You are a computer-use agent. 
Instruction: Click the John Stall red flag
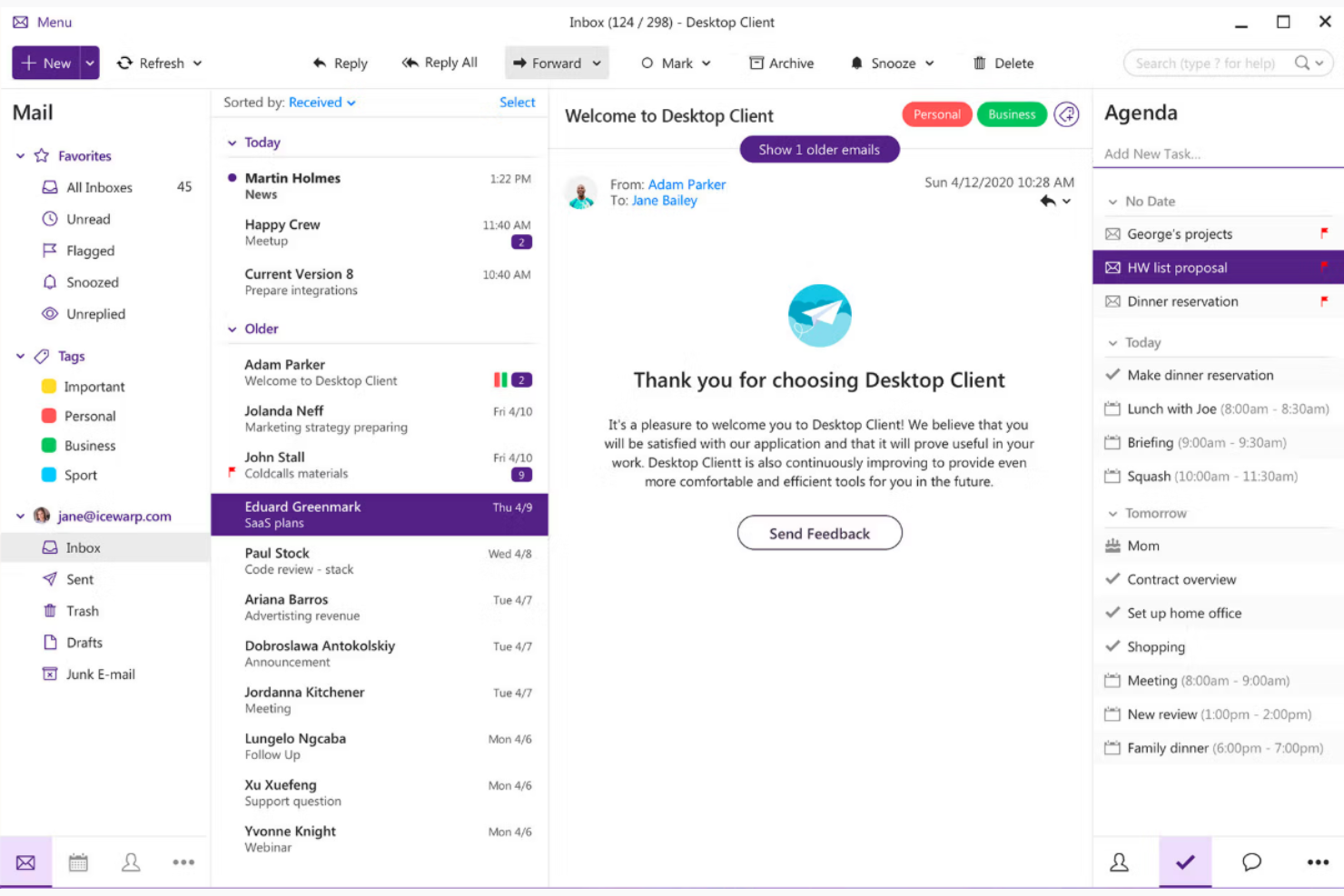232,472
